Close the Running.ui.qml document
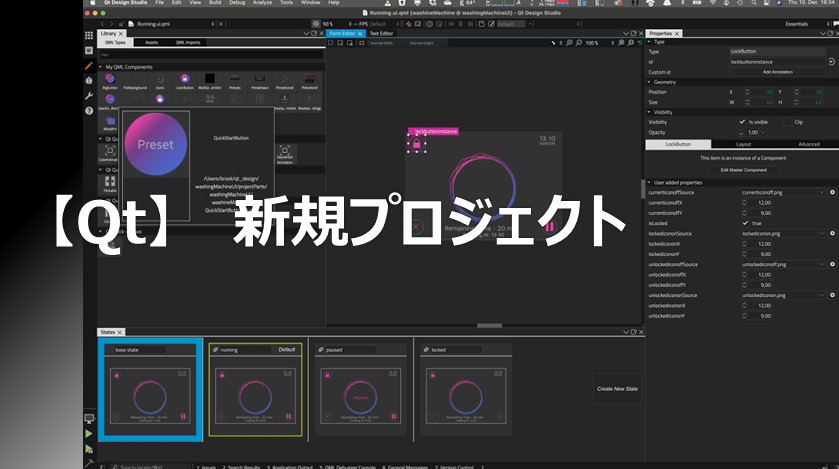The width and height of the screenshot is (839, 469). (221, 24)
